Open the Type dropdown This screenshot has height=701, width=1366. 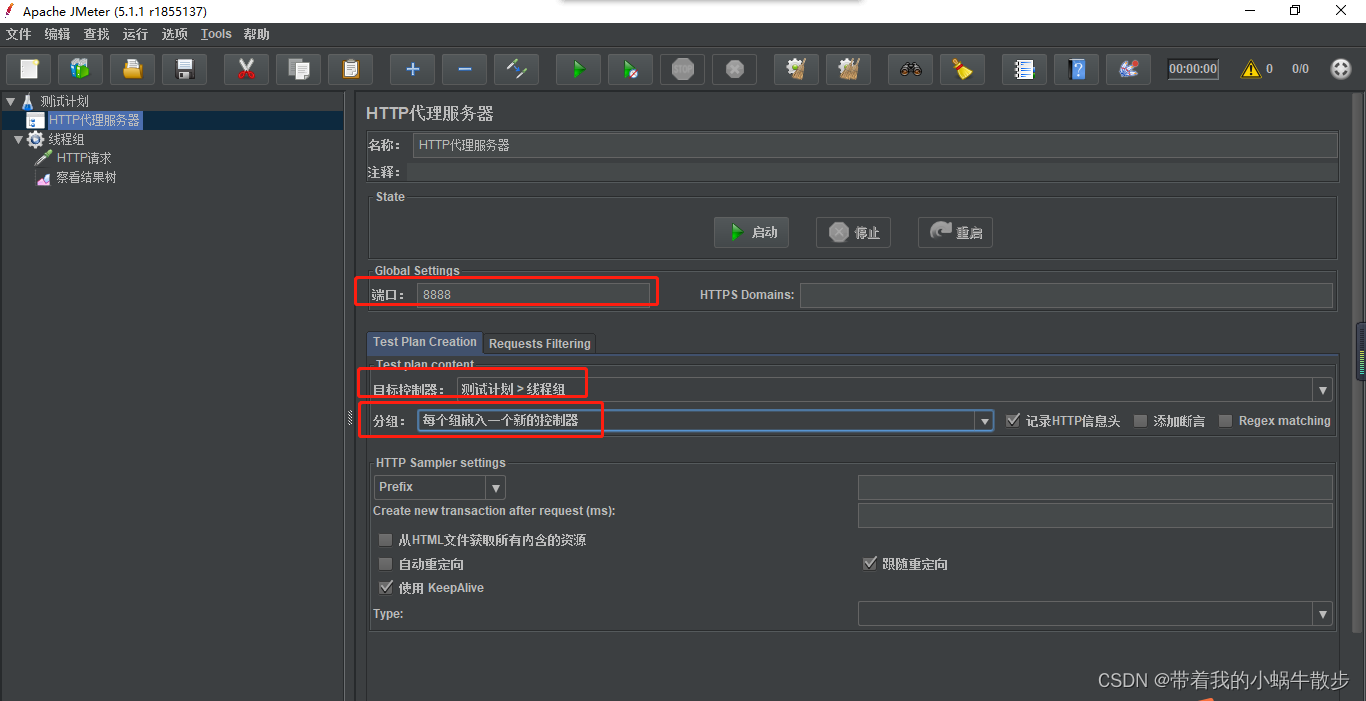point(1323,614)
